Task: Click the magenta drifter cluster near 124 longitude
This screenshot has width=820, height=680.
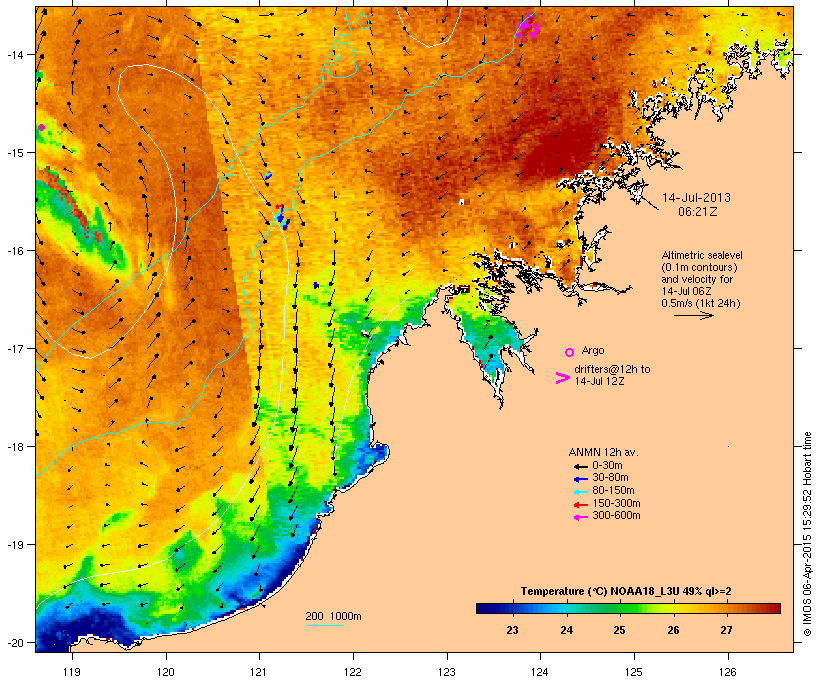Action: click(528, 27)
